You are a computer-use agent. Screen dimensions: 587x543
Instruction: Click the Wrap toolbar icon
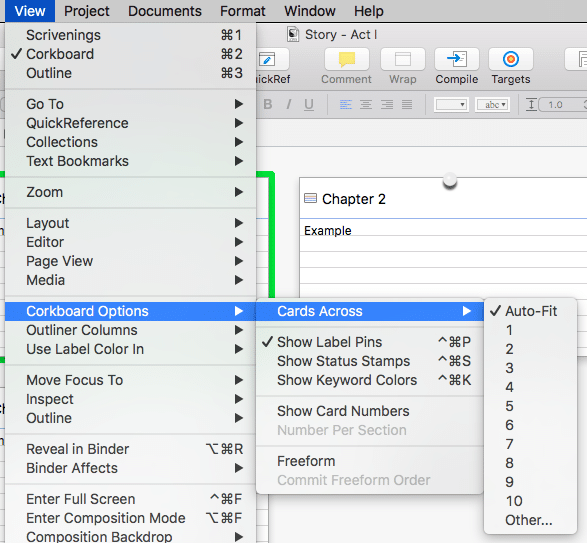(x=403, y=59)
